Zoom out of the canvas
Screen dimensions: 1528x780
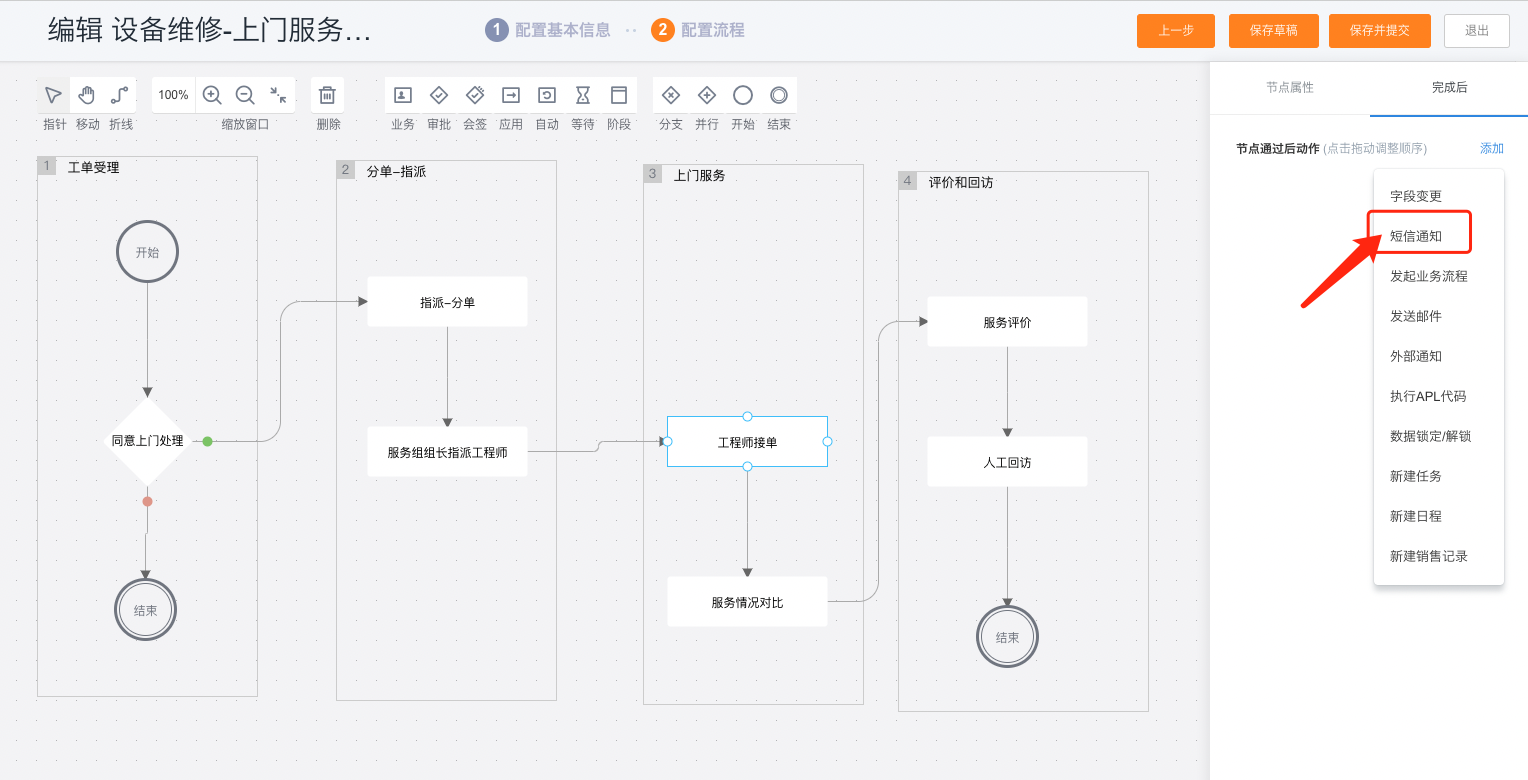coord(245,95)
